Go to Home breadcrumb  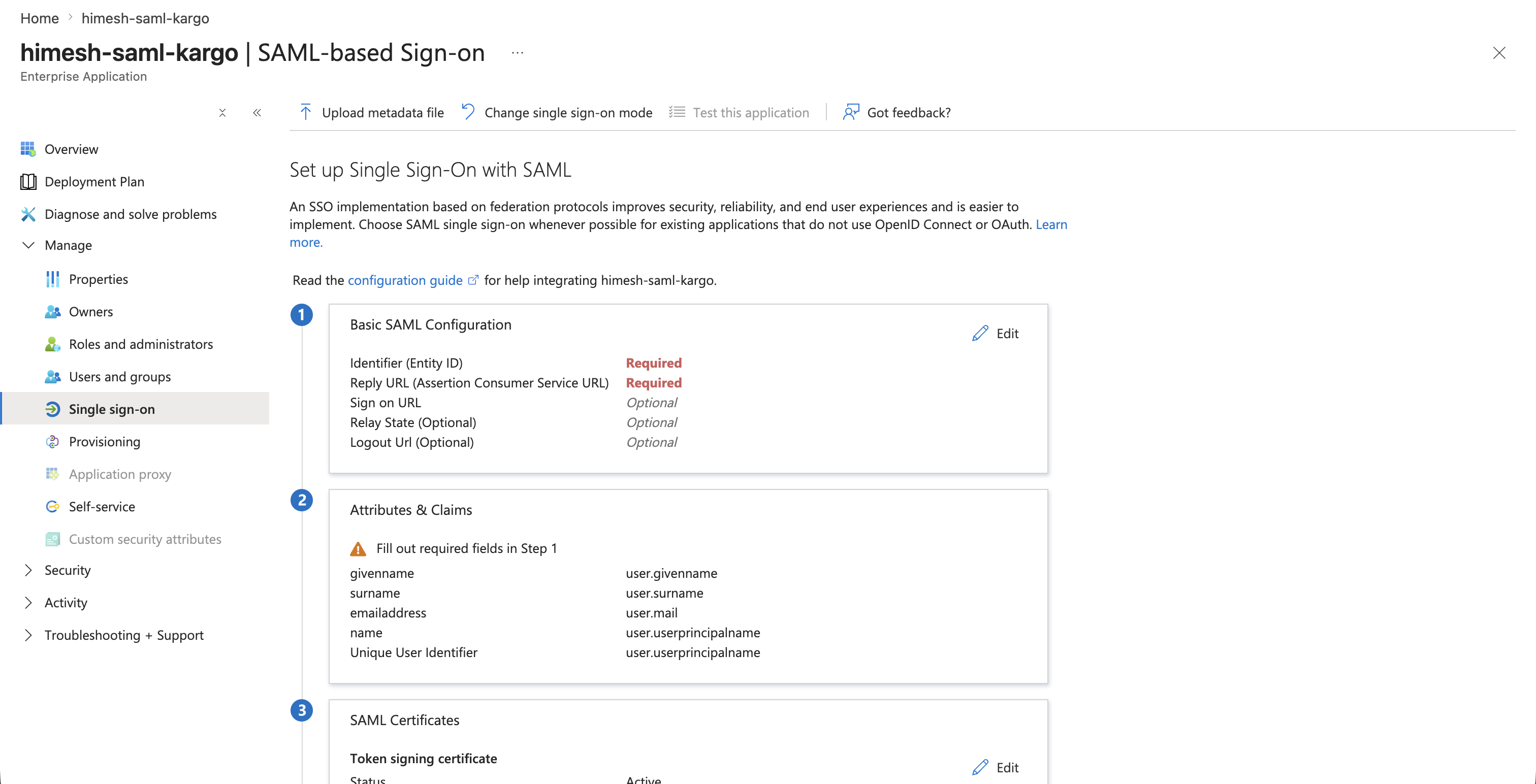pos(39,18)
